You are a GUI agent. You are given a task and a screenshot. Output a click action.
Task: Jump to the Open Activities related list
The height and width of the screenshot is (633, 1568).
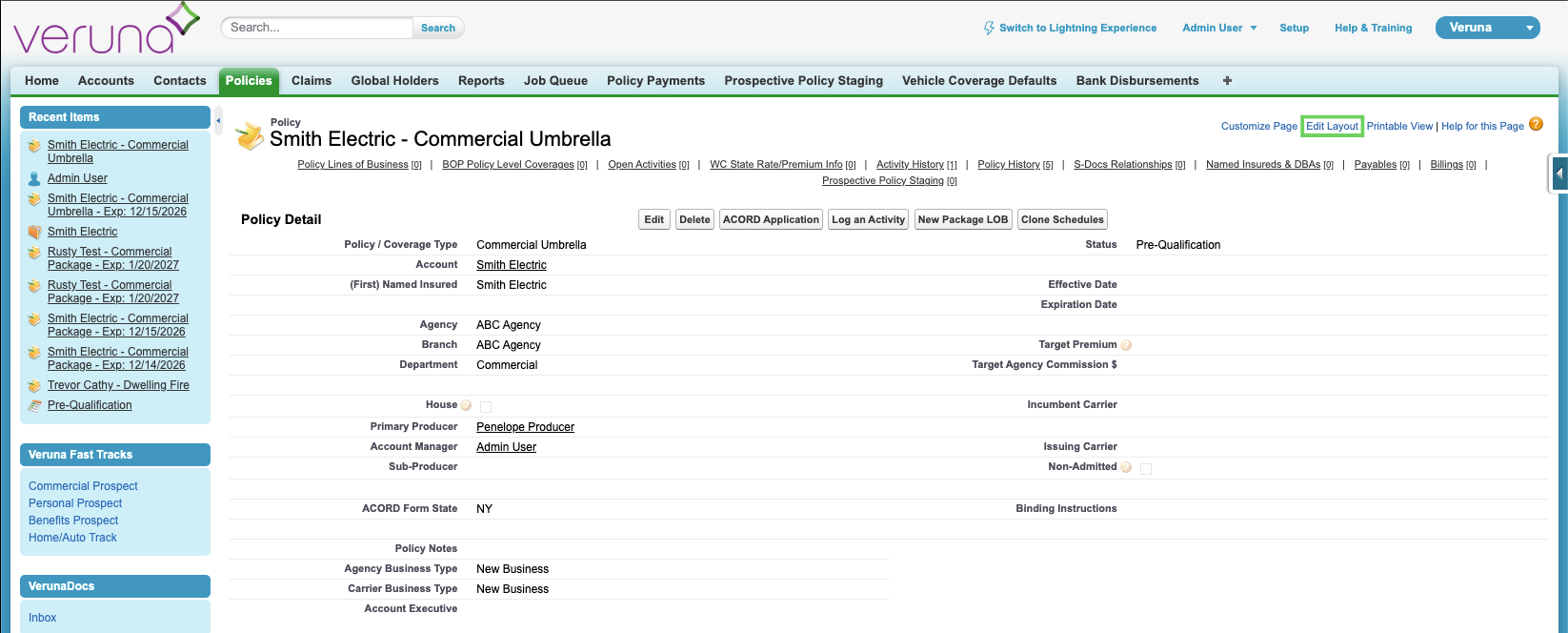[x=648, y=165]
